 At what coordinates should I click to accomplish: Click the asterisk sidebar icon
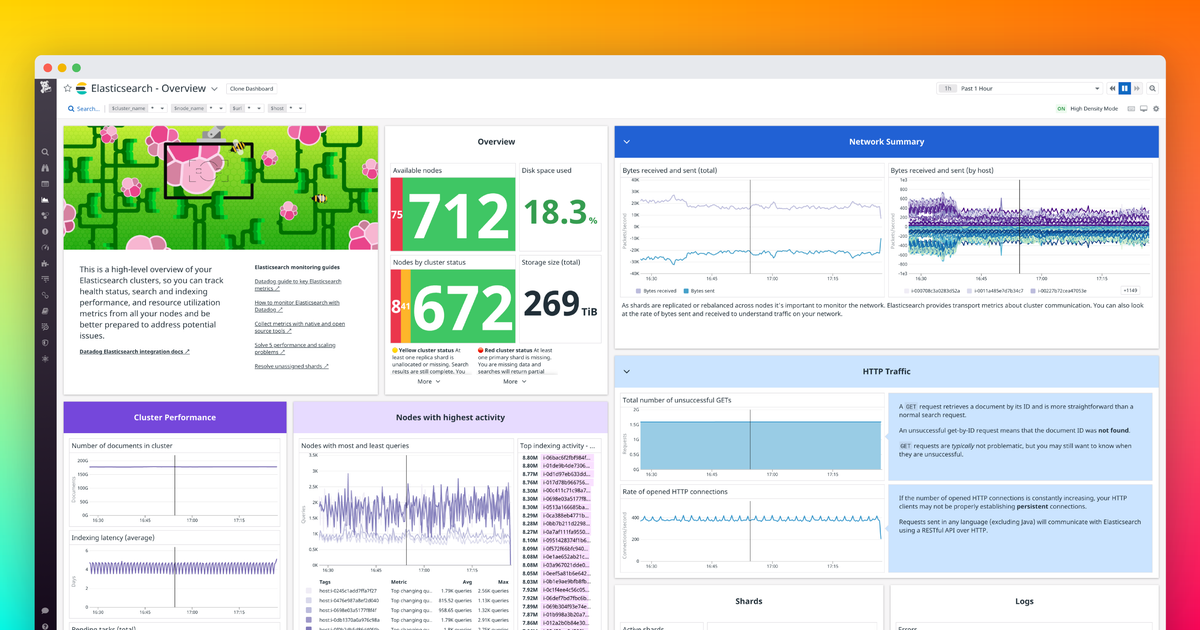click(x=45, y=357)
